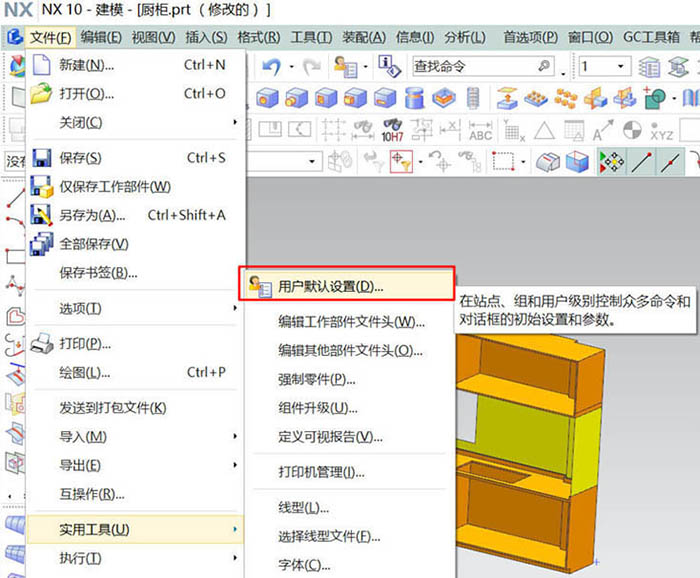
Task: Expand the Export submenu
Action: 135,466
